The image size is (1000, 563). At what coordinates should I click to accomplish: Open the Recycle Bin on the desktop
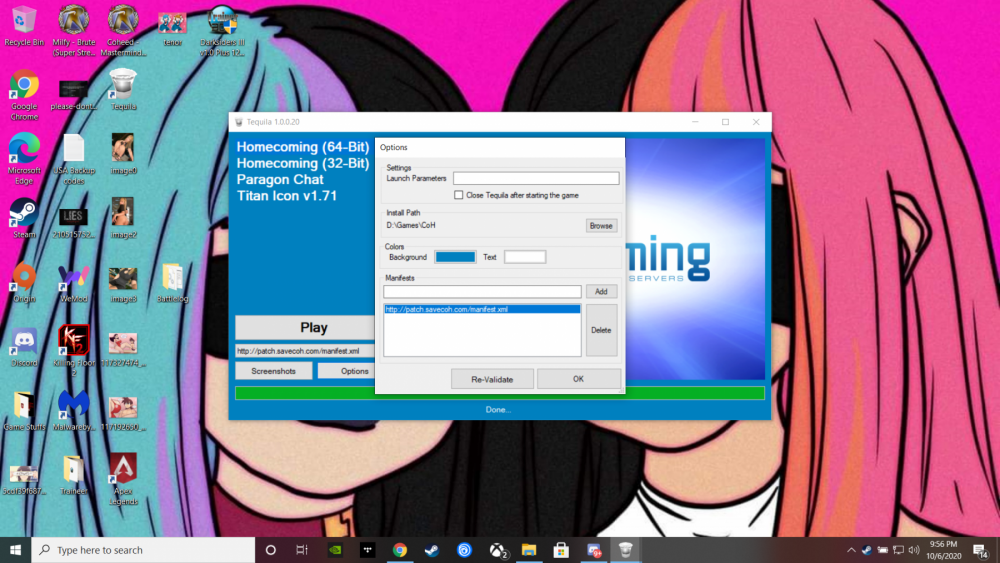23,20
